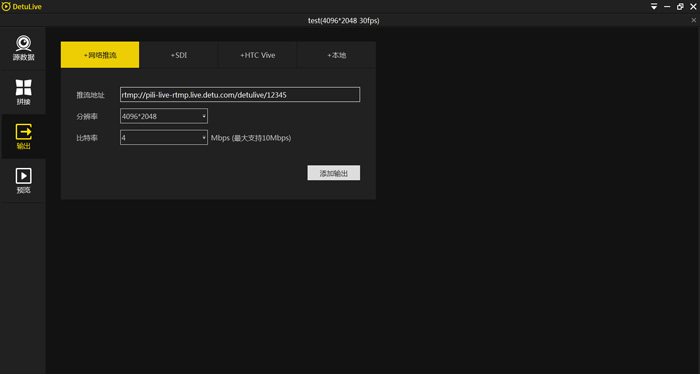Switch to the +SDI tab
This screenshot has width=700, height=374.
(x=179, y=55)
